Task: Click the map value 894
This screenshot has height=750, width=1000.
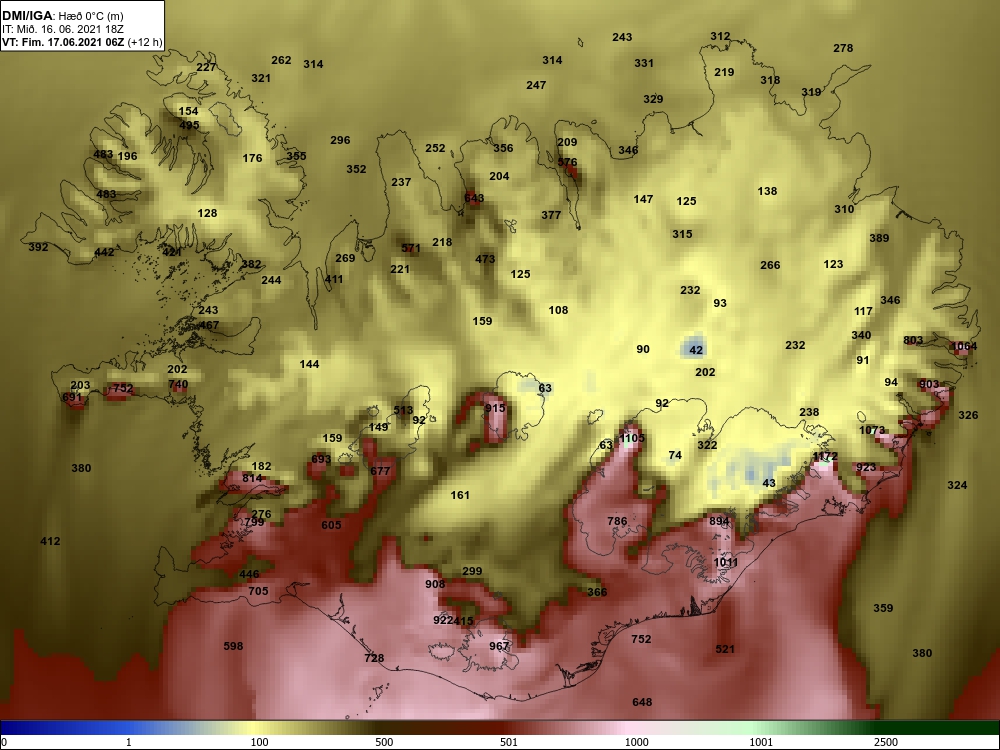Action: click(719, 521)
